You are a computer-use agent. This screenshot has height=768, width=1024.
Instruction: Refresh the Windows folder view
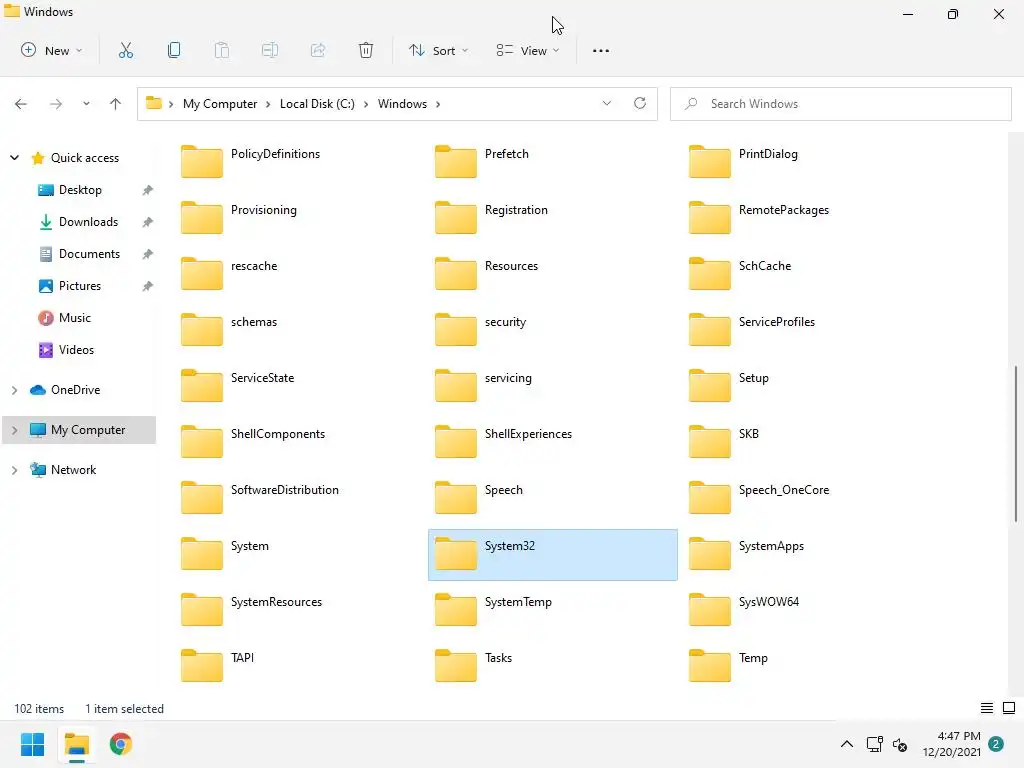[x=640, y=103]
